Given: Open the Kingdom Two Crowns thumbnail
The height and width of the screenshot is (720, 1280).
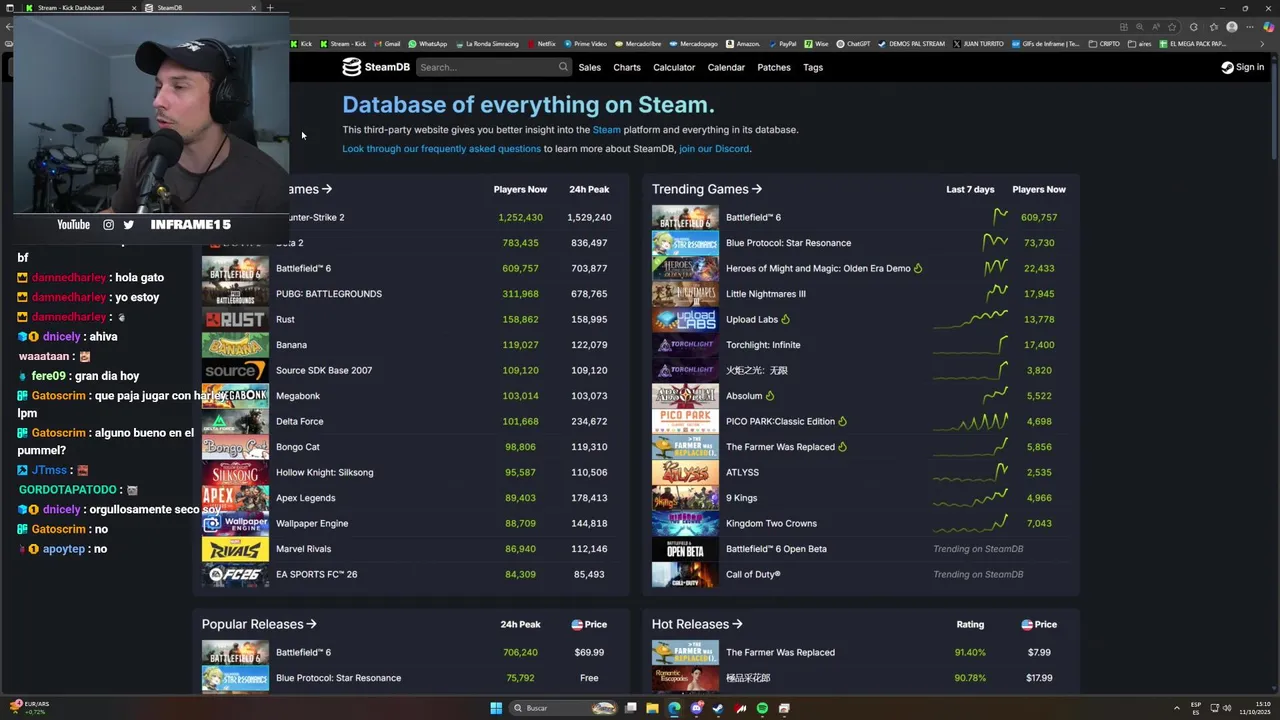Looking at the screenshot, I should tap(685, 523).
